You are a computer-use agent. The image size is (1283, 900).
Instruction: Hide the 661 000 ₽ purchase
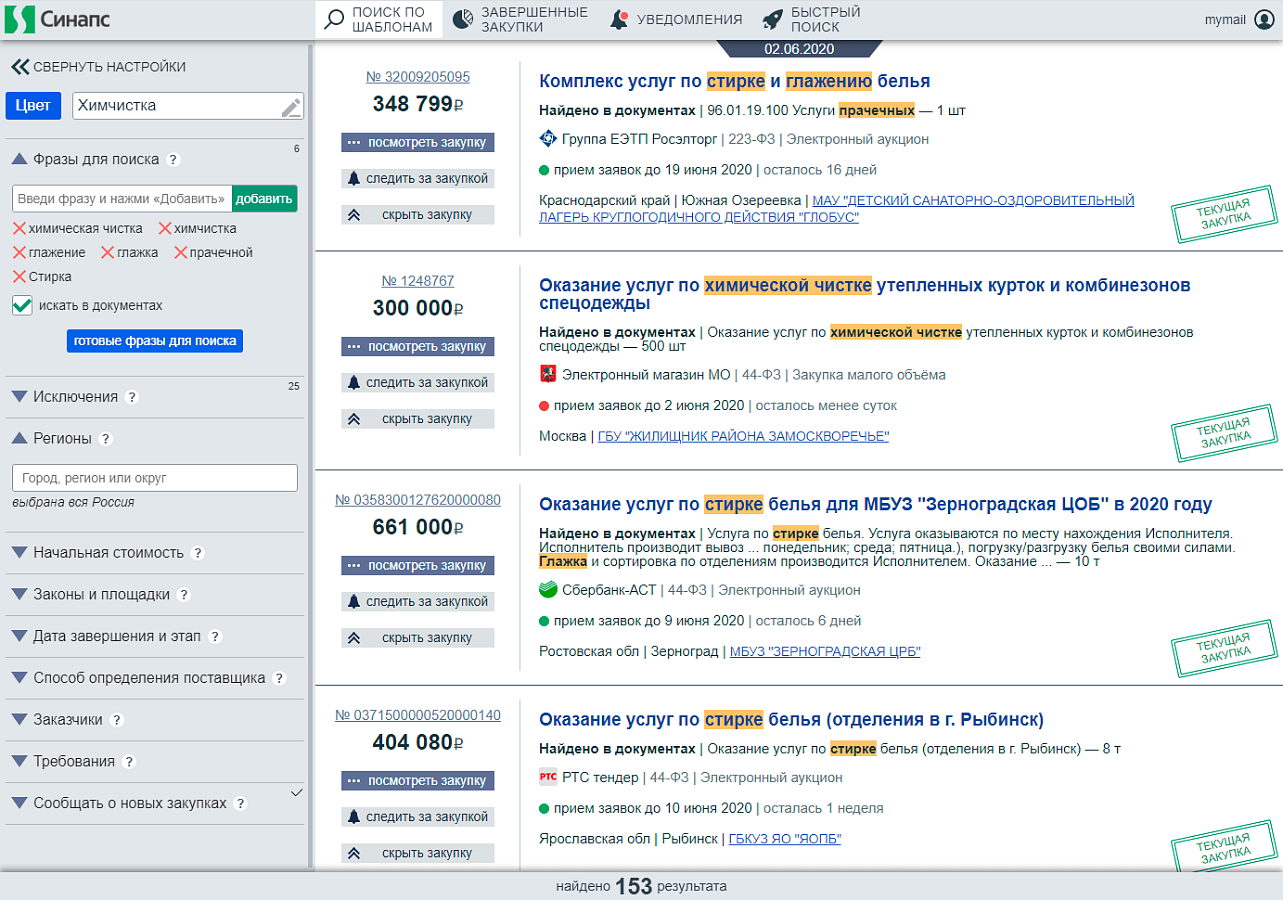[418, 638]
